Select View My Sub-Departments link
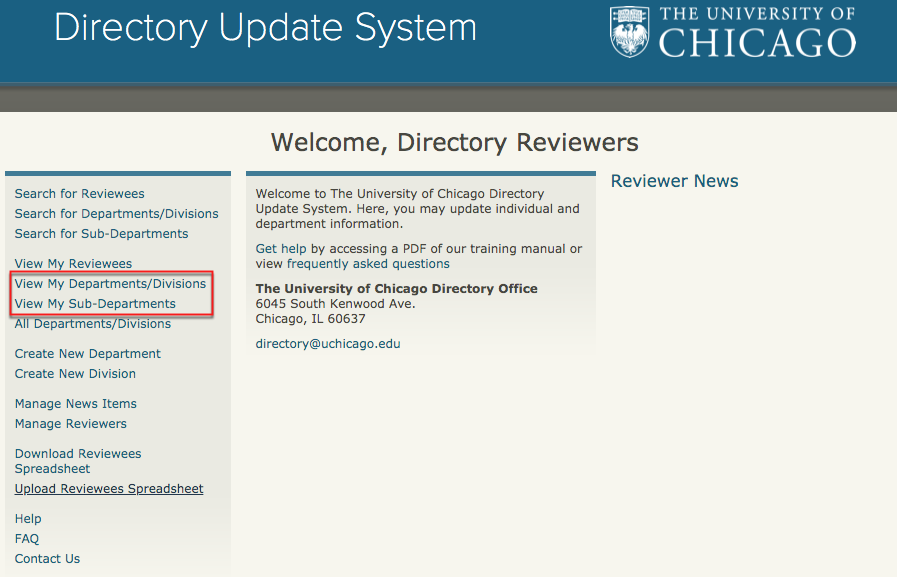Screen dimensions: 897x577 [95, 304]
